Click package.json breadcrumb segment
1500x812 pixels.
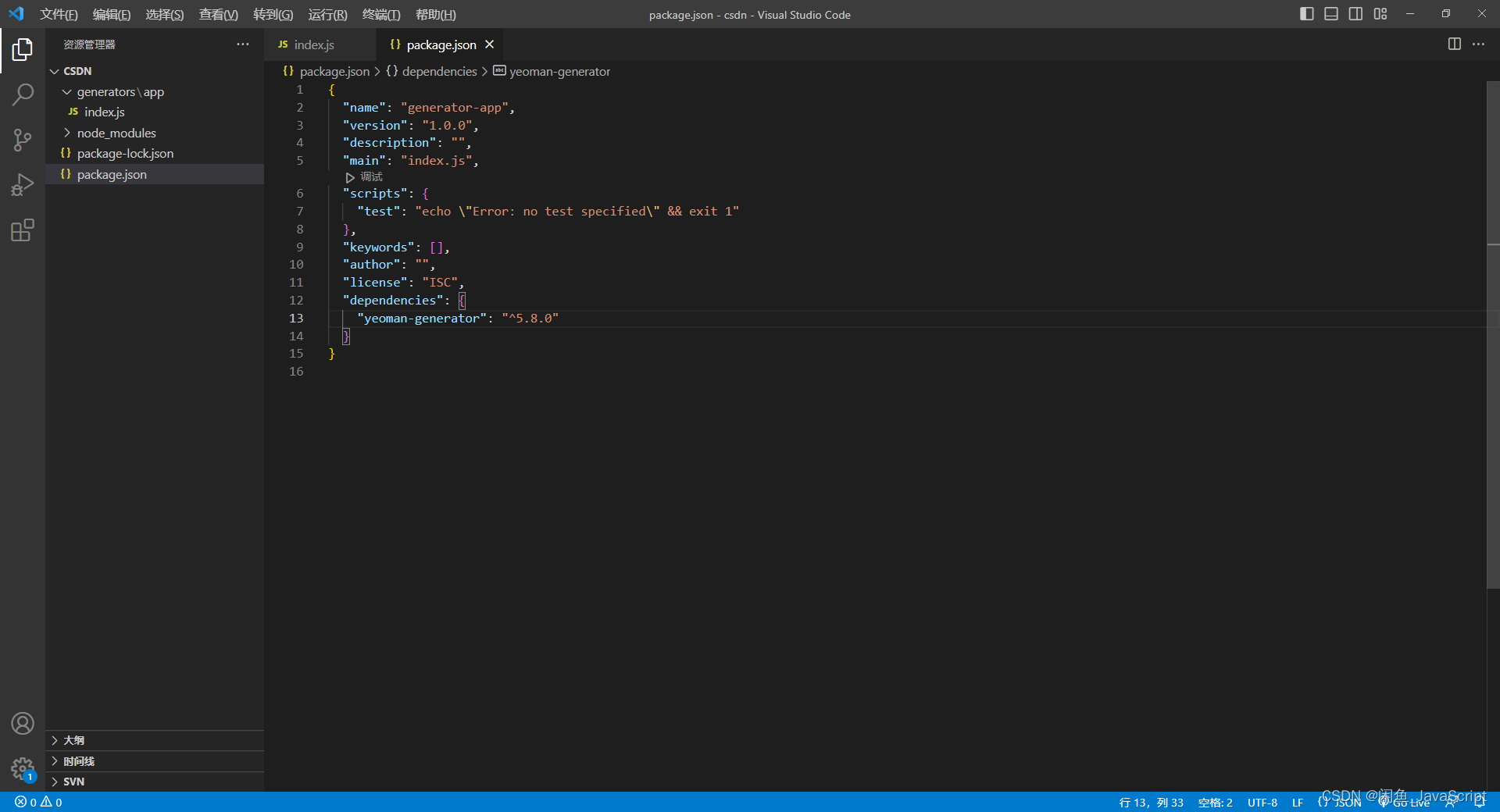pos(326,72)
